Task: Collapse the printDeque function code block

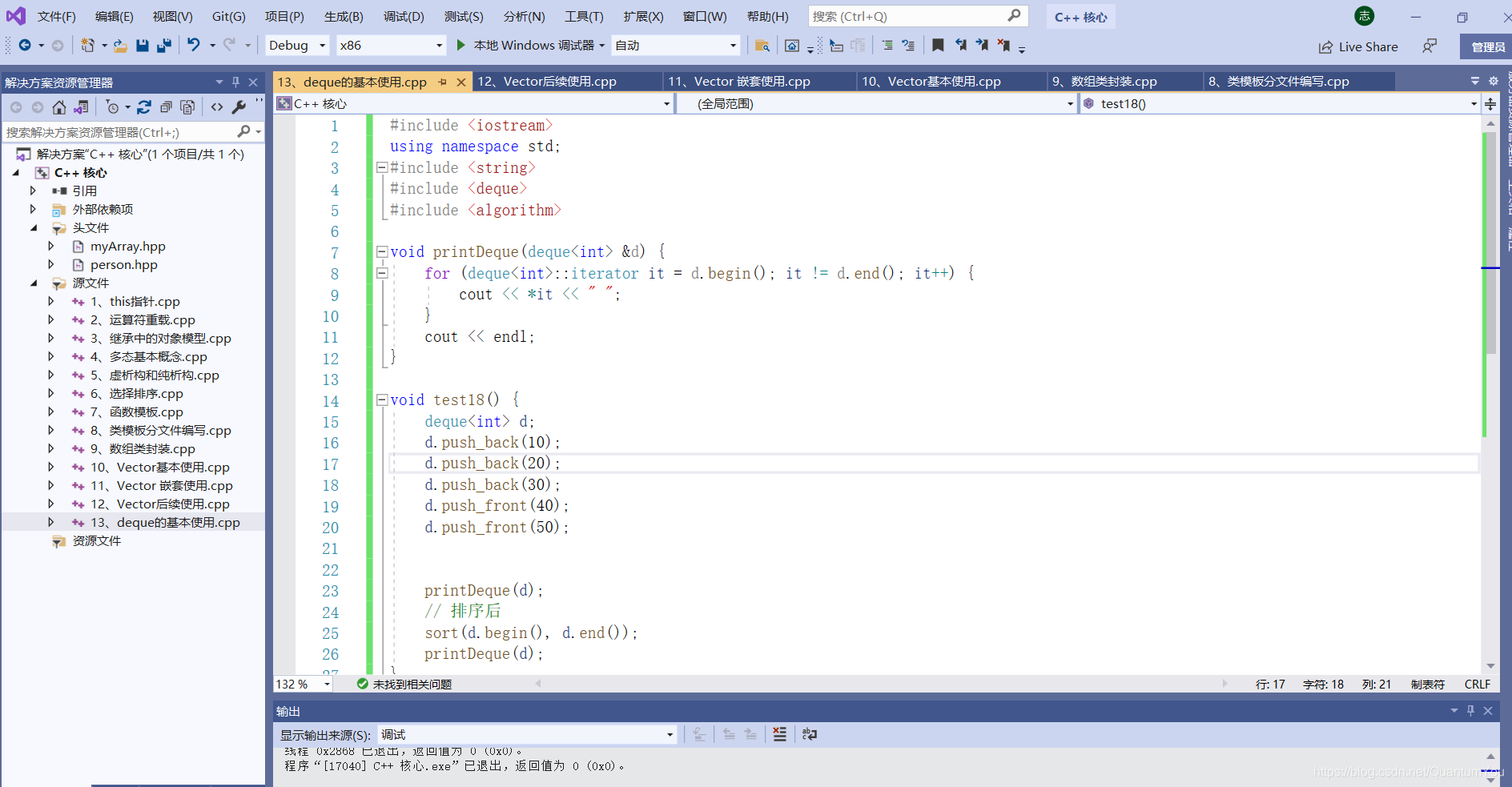Action: pyautogui.click(x=382, y=251)
